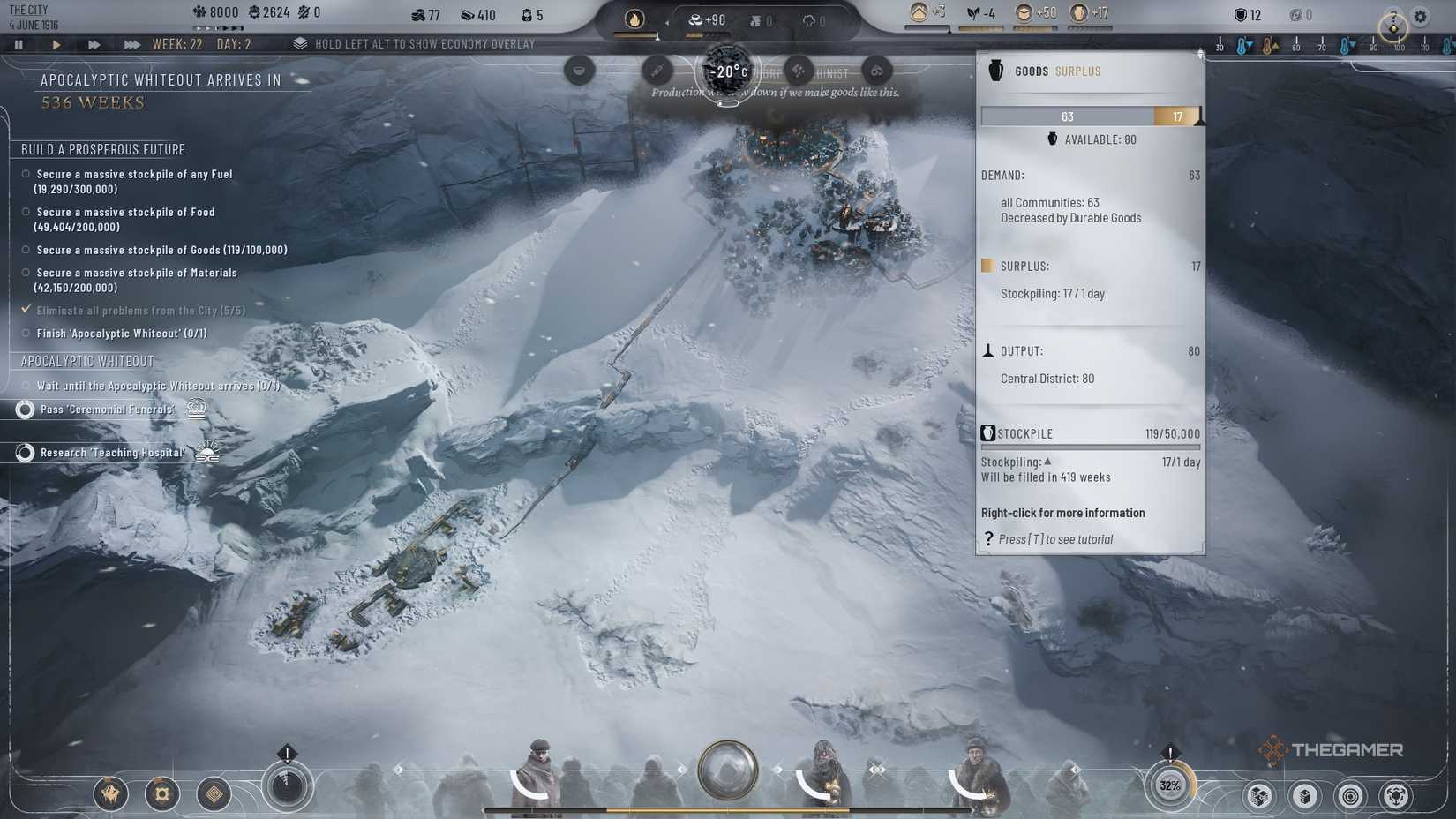Check the 'Secure a massive stockpile of Food' objective
1456x819 pixels.
25,212
